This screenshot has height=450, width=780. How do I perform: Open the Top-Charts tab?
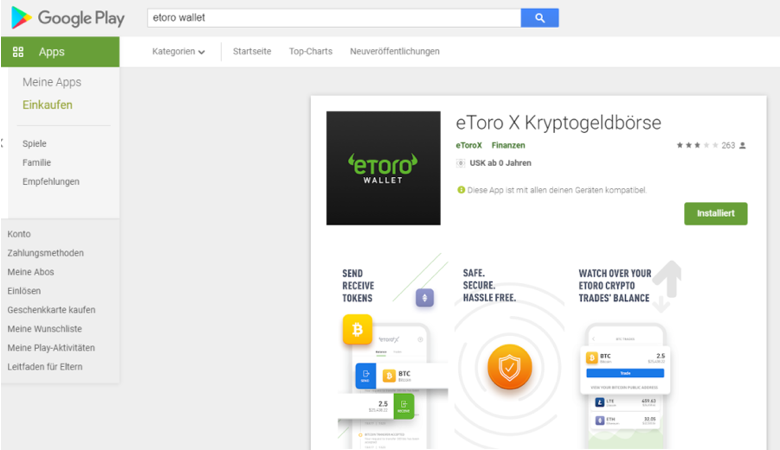click(x=310, y=51)
